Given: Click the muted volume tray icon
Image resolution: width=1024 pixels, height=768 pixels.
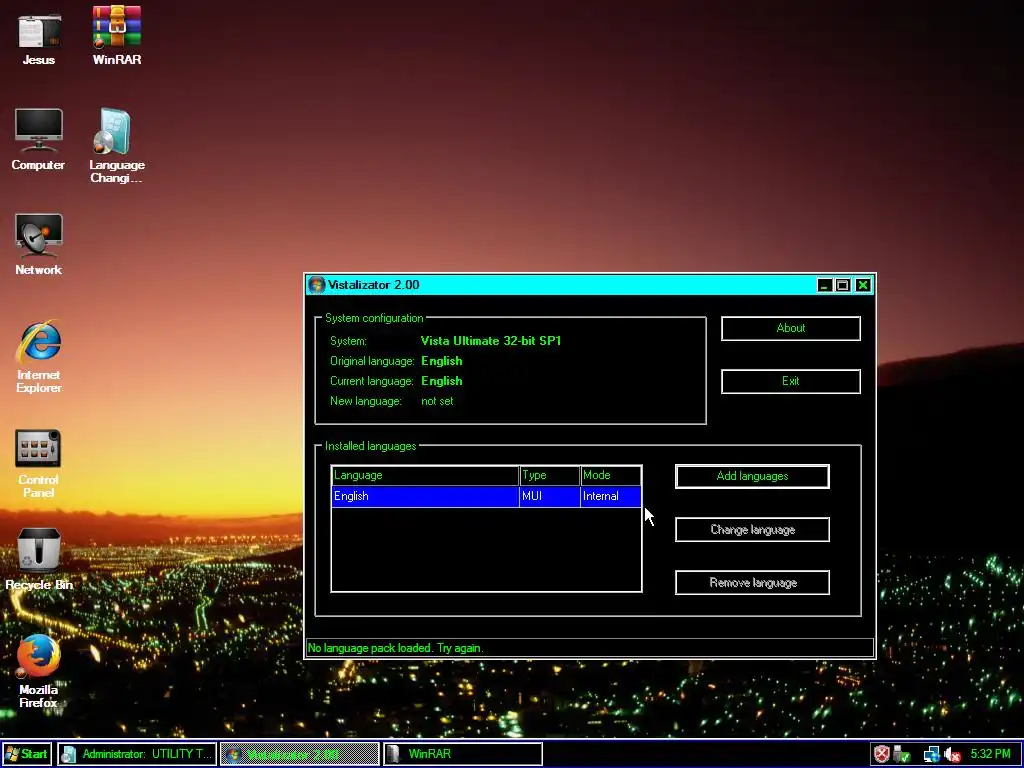Looking at the screenshot, I should pos(952,754).
